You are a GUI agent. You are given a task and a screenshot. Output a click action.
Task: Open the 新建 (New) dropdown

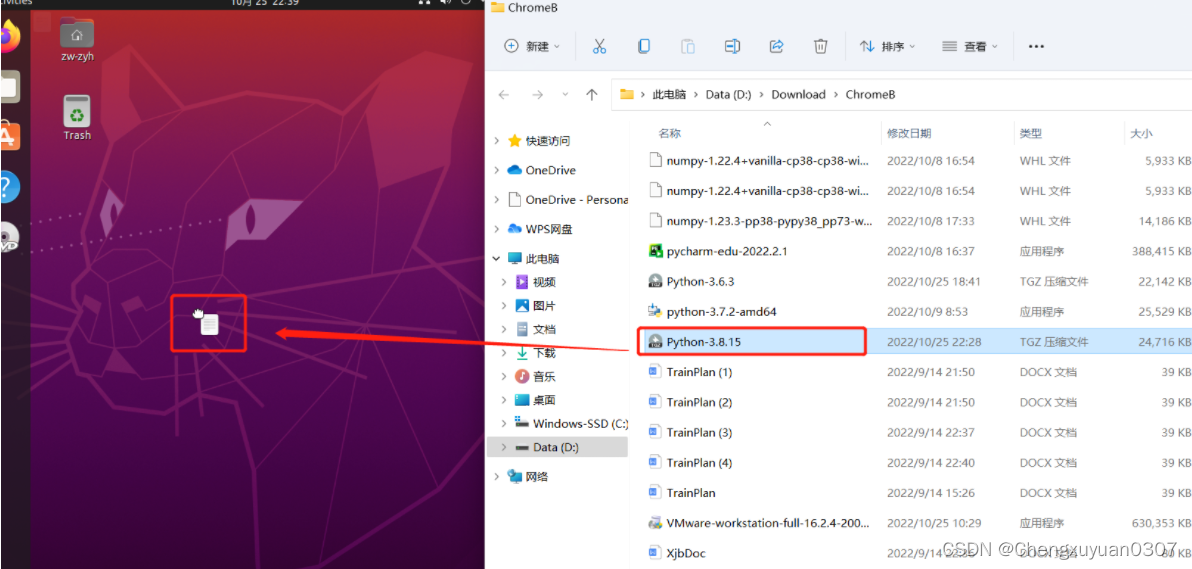532,46
